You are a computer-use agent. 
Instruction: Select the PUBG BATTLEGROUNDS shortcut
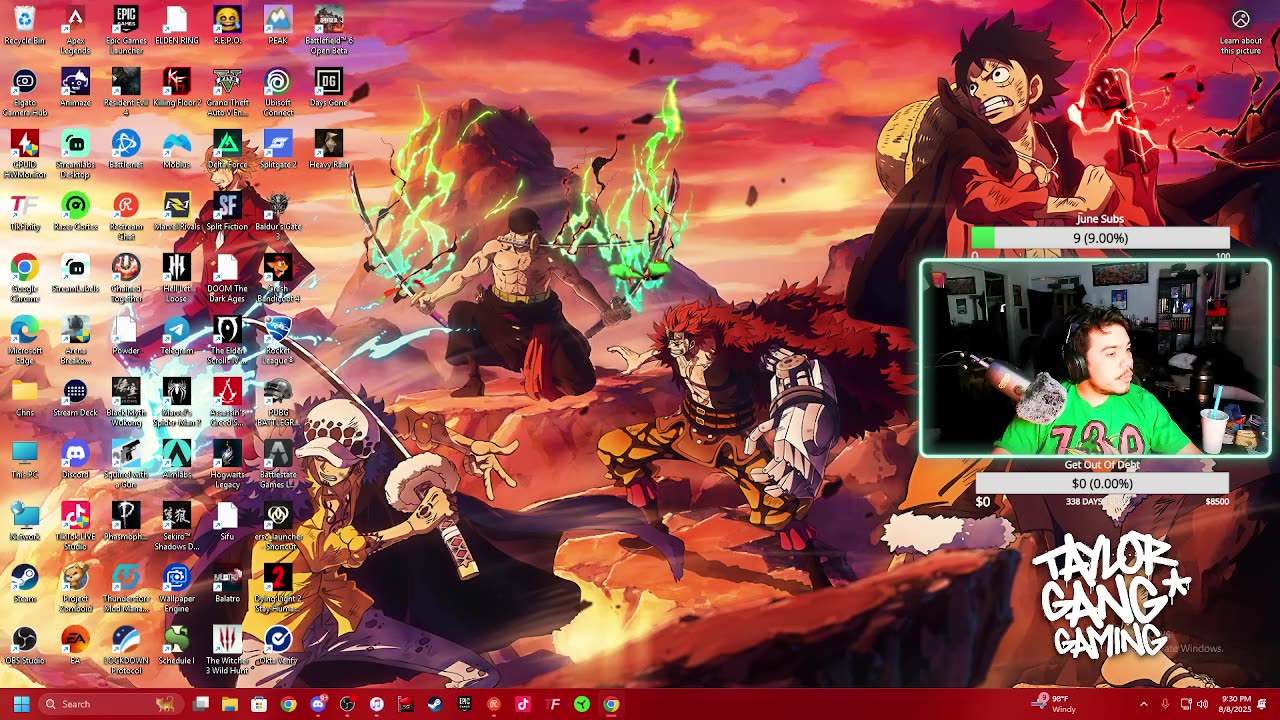click(x=278, y=402)
